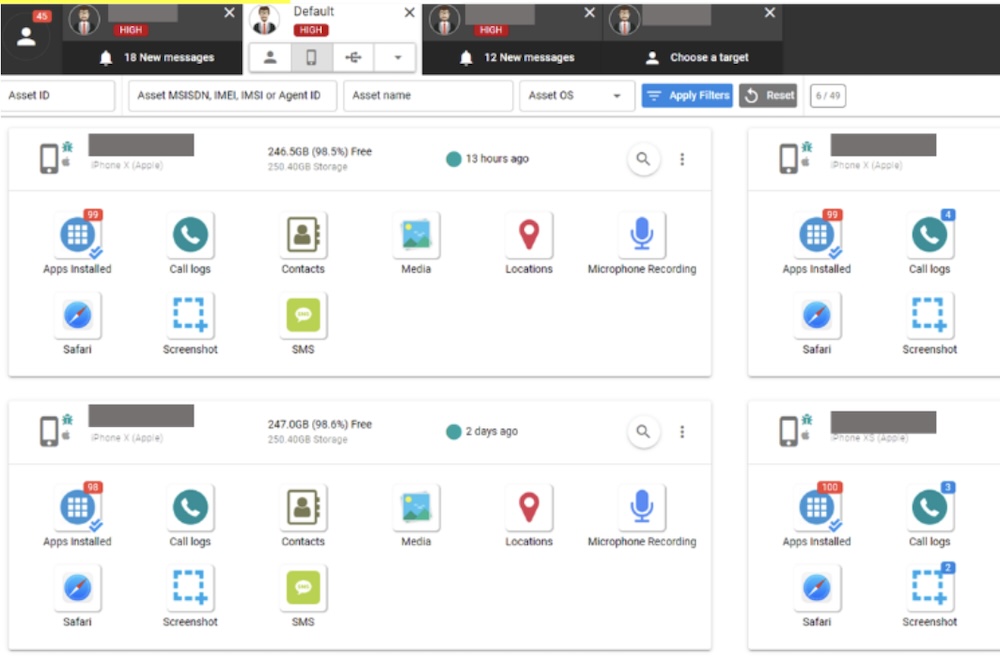Open Call logs on the first device card
Viewport: 1000px width, 665px height.
click(190, 236)
